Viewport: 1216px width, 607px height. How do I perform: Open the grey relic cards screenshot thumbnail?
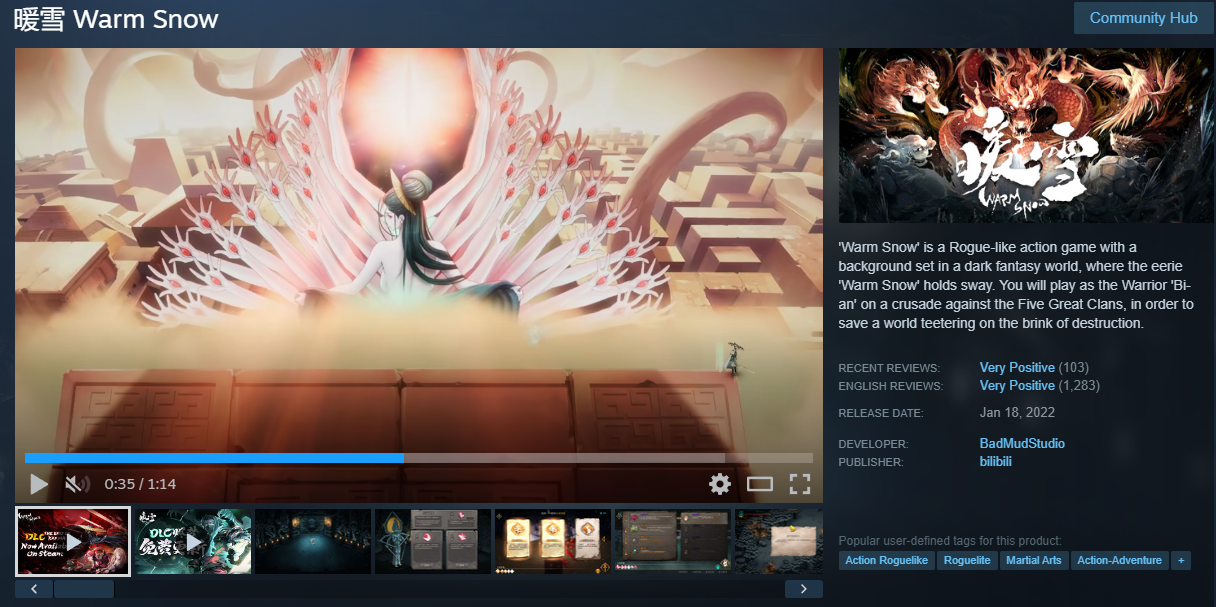[433, 541]
